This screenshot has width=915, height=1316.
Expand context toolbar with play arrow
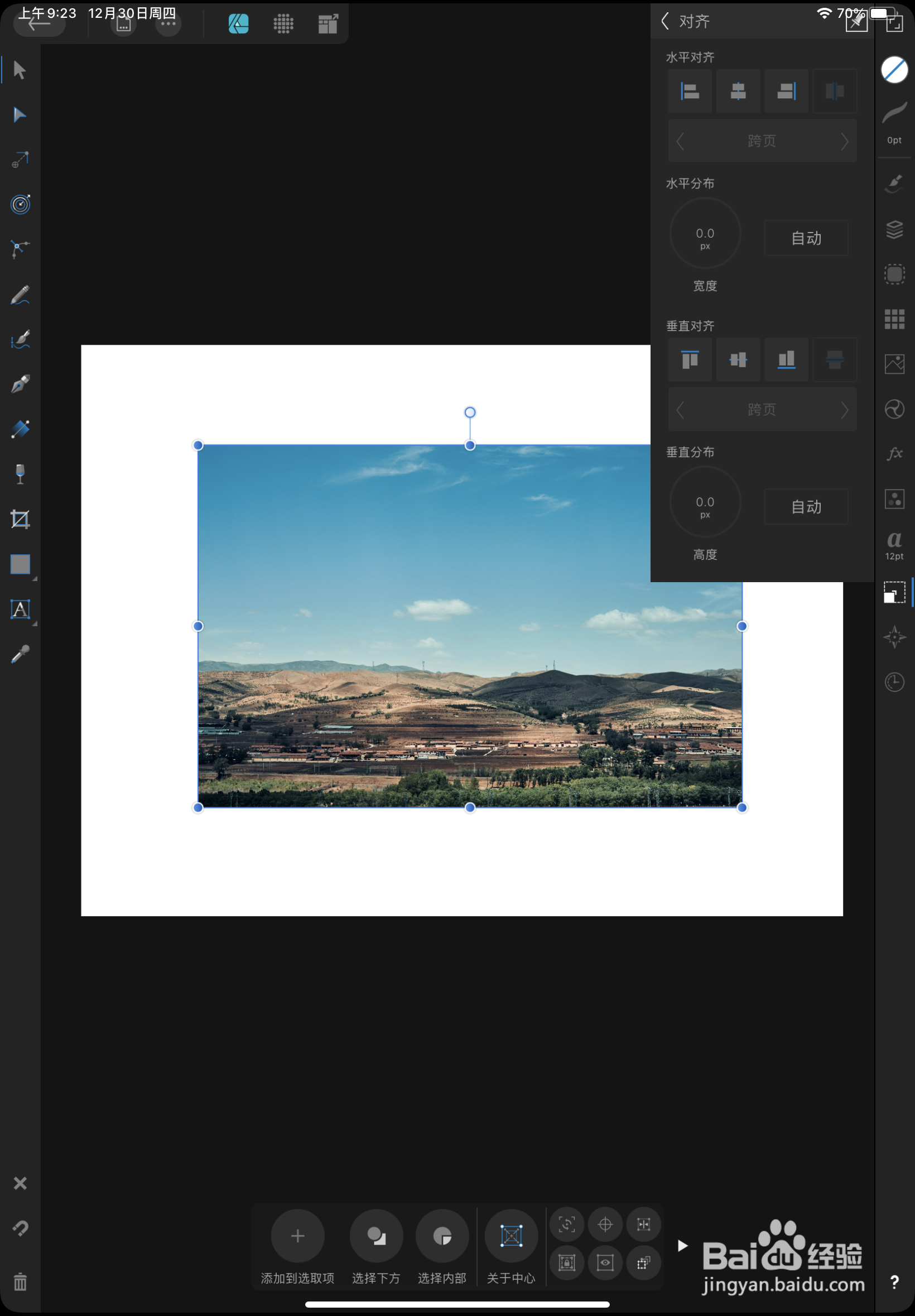tap(682, 1245)
